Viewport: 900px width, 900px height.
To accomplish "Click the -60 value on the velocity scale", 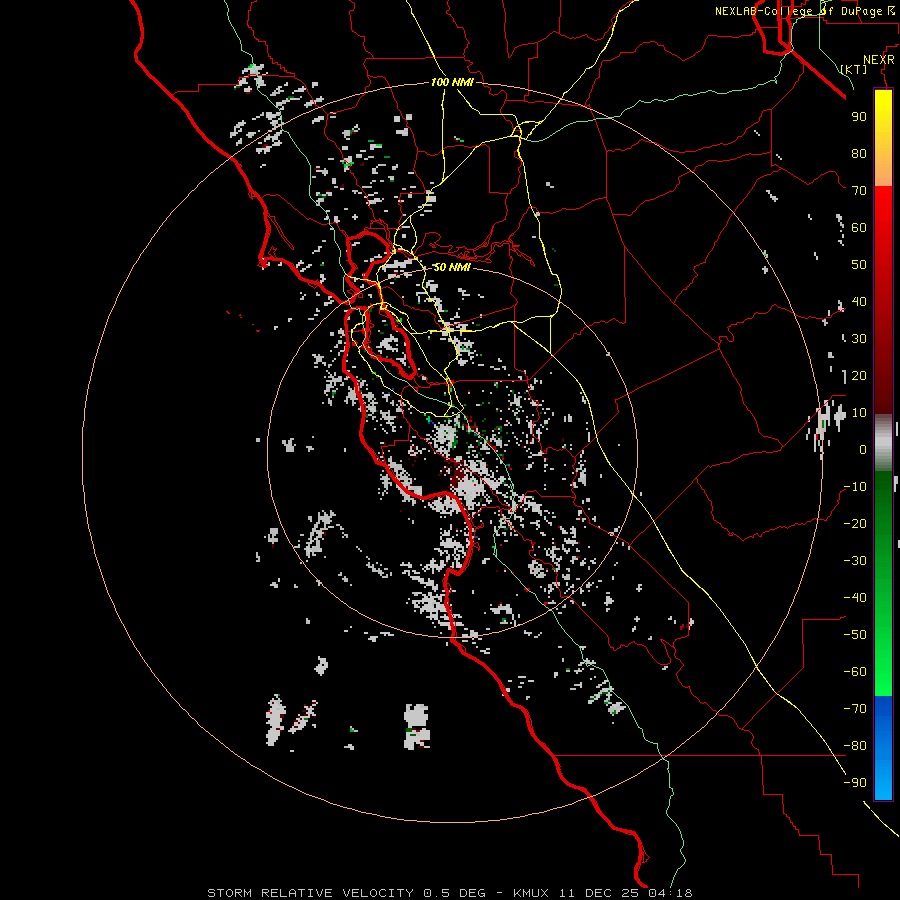I will [x=855, y=672].
